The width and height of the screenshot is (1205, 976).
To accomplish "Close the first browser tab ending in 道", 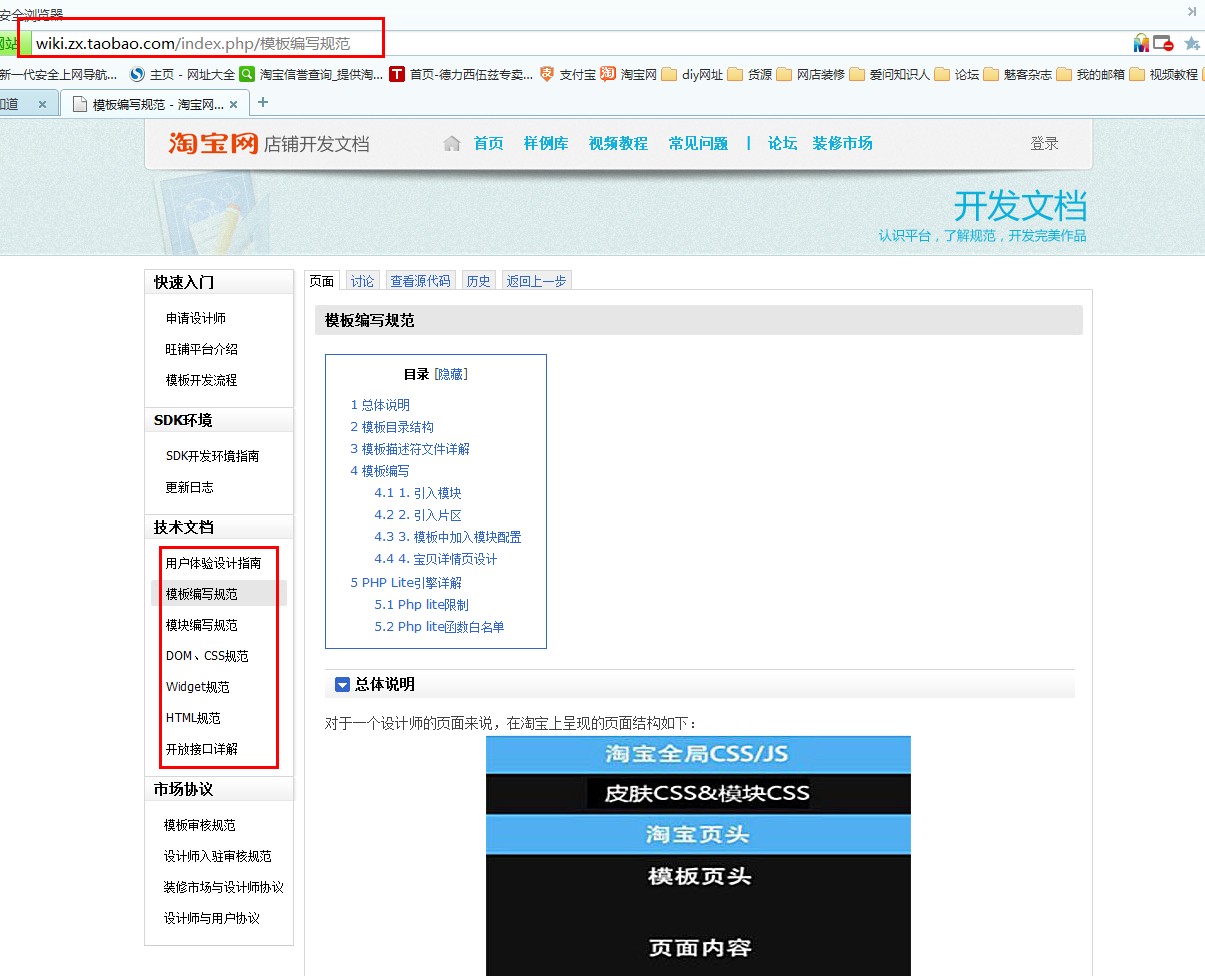I will (x=42, y=104).
